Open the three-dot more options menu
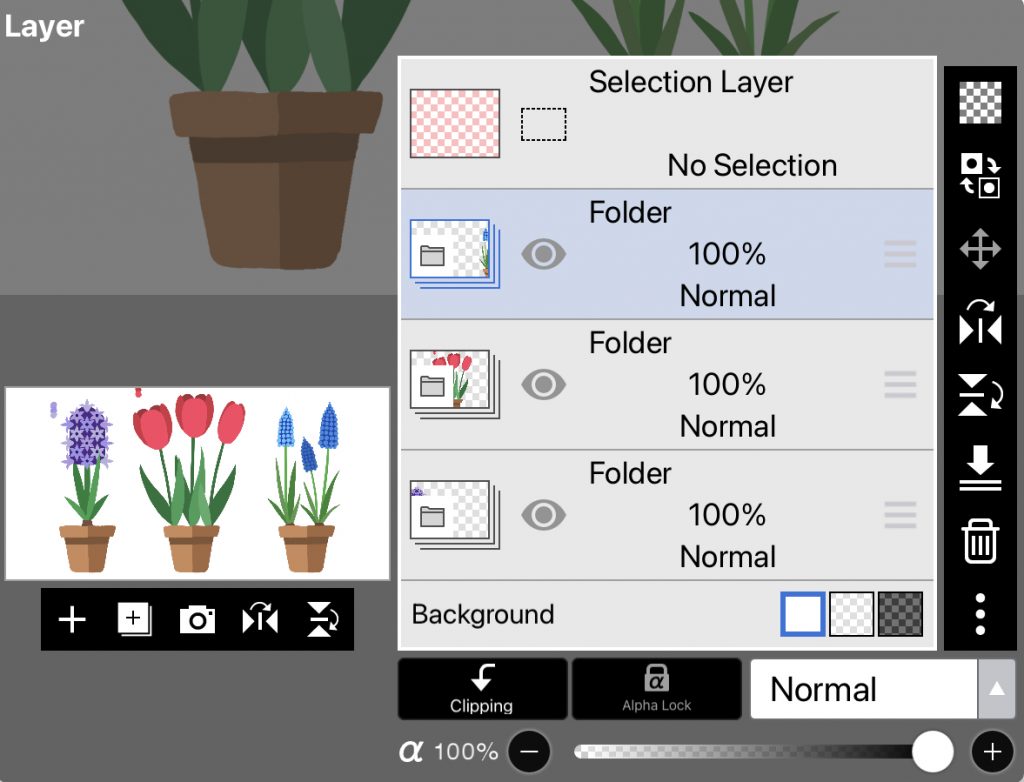This screenshot has width=1024, height=782. point(980,614)
